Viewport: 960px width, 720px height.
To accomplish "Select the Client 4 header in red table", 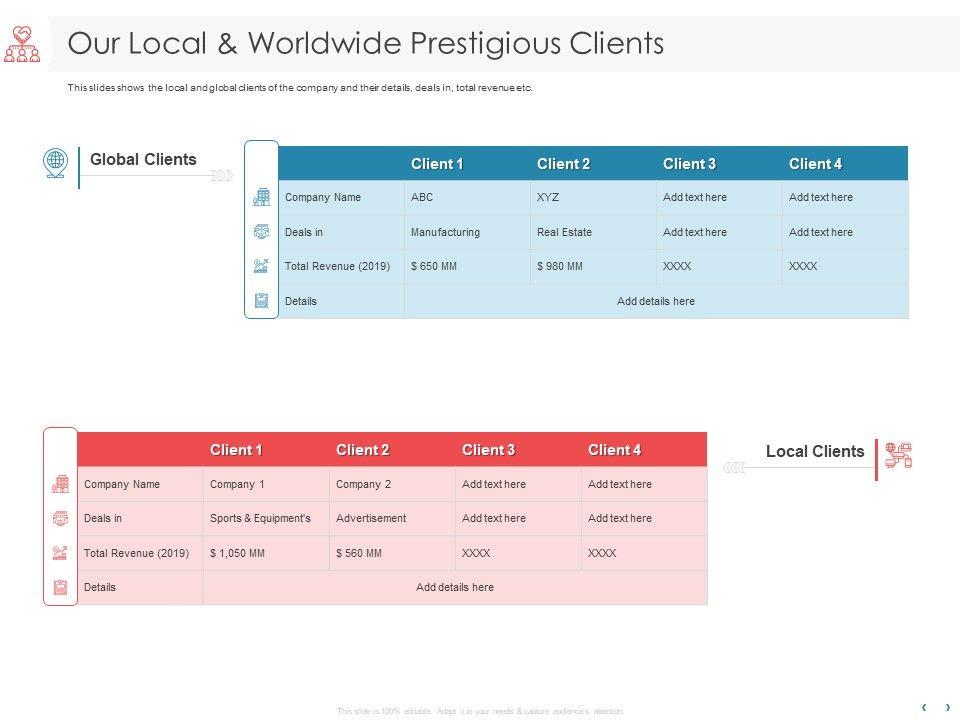I will [614, 450].
